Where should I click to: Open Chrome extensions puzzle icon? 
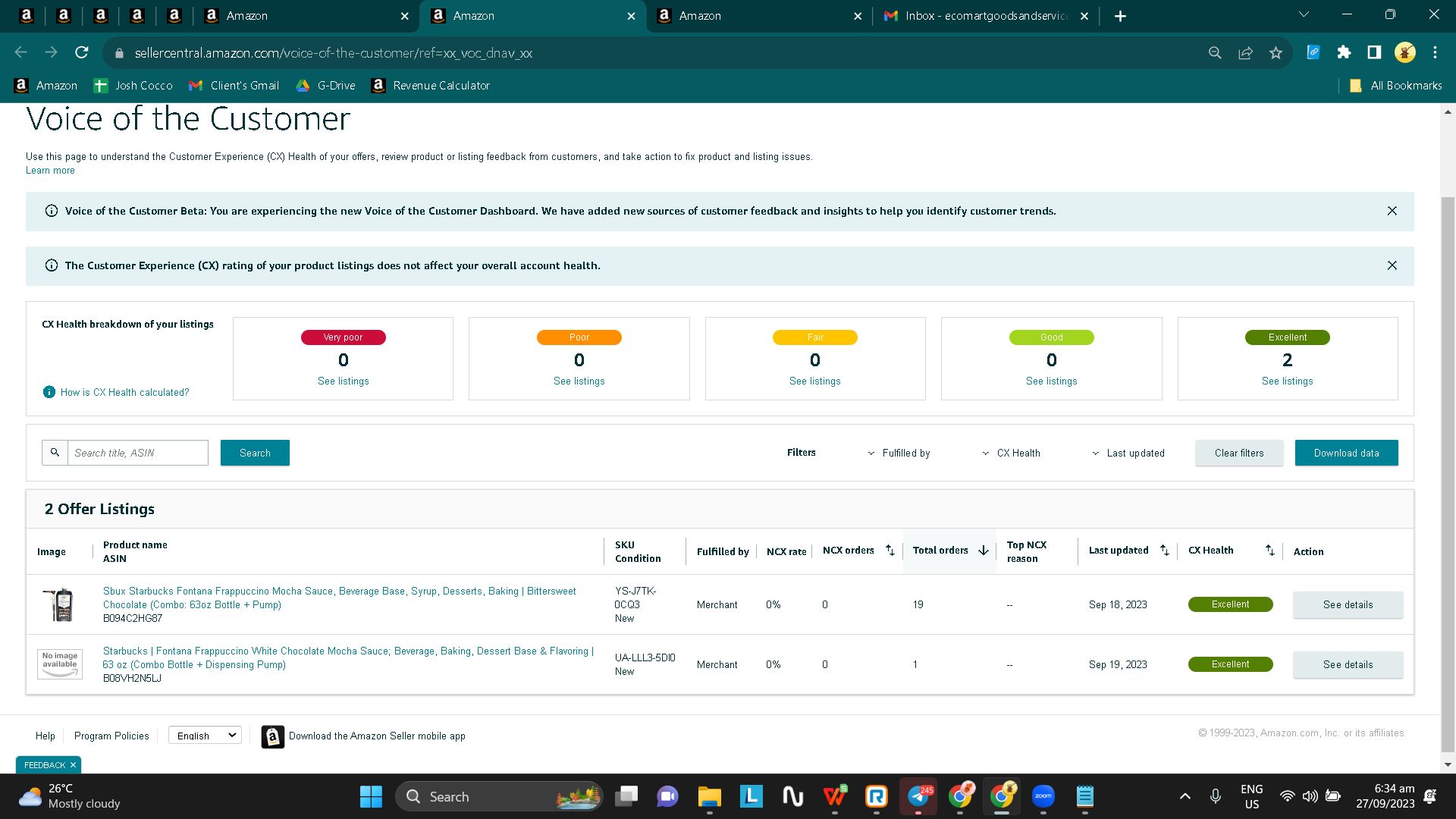[1344, 52]
